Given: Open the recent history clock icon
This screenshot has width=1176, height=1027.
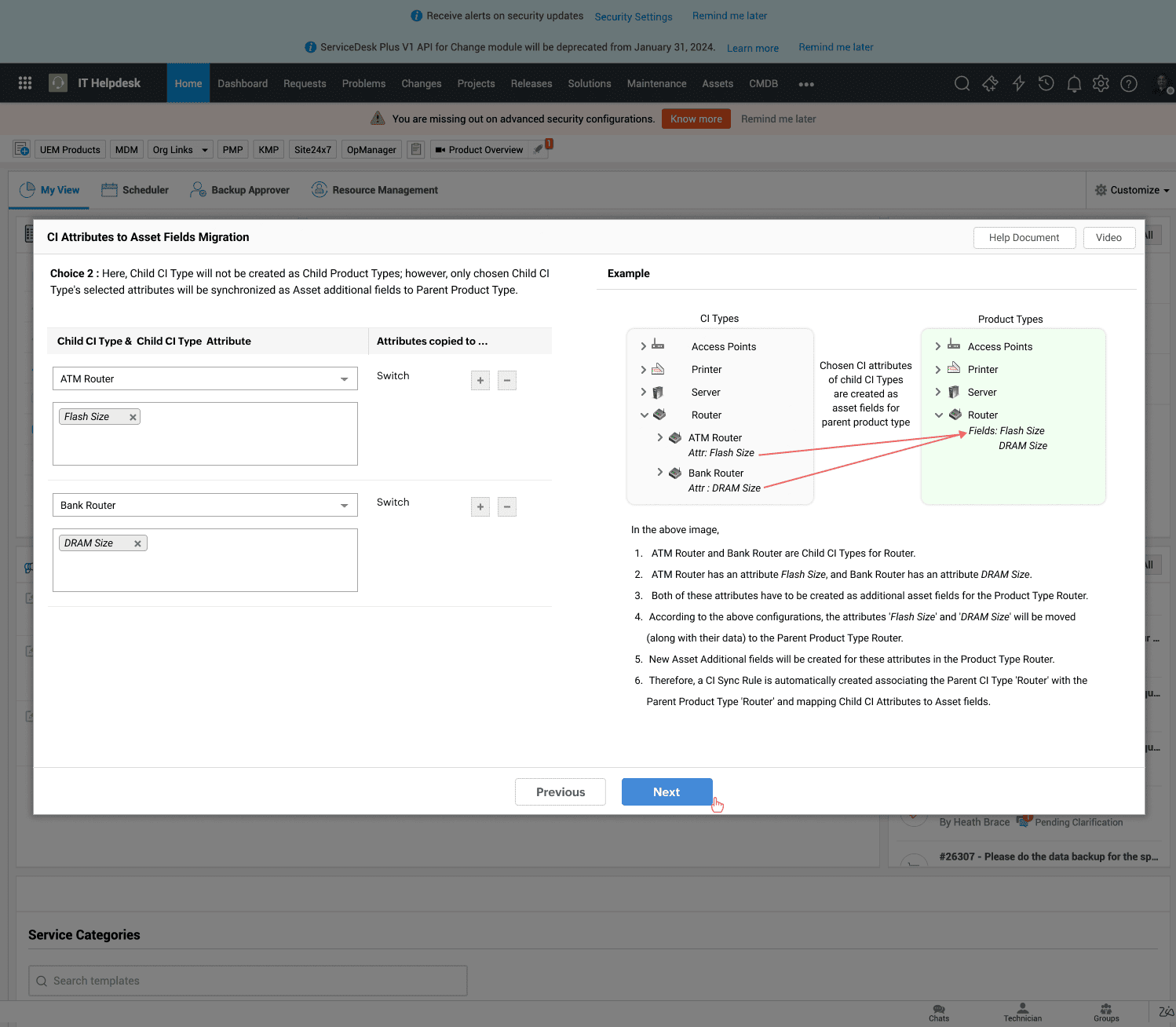Looking at the screenshot, I should coord(1046,84).
